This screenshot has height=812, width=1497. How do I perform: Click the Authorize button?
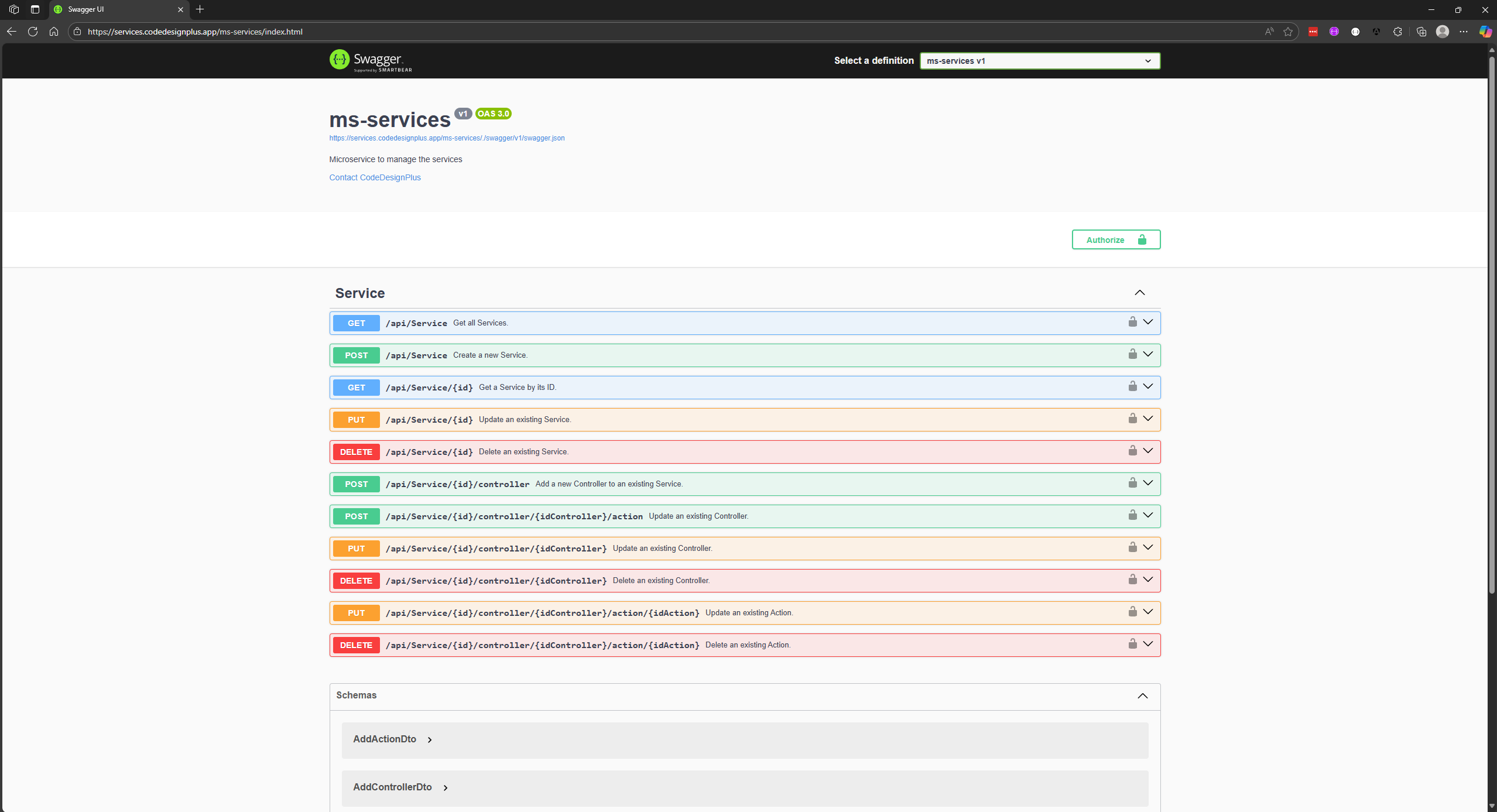click(x=1116, y=239)
